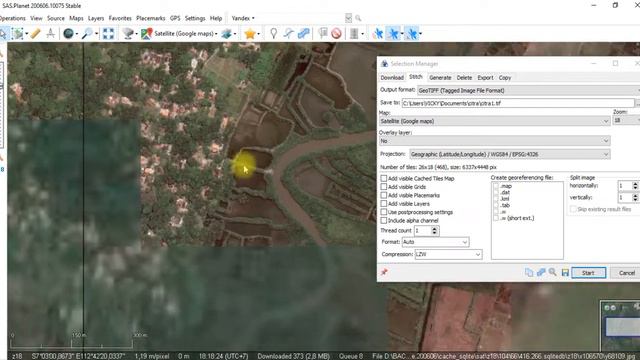This screenshot has height=360, width=640.
Task: Check the .map georeferencing file option
Action: 496,186
